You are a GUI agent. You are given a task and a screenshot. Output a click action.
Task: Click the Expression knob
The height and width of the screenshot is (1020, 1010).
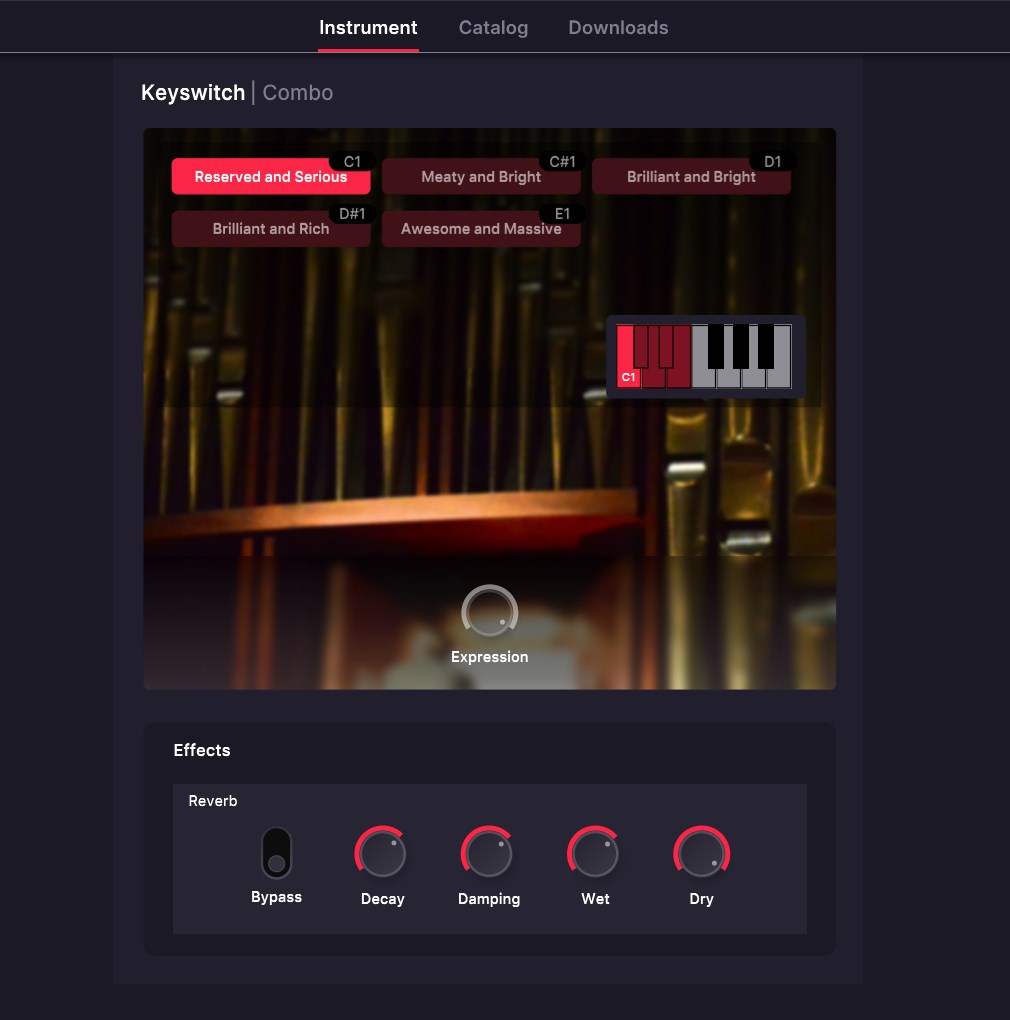coord(490,612)
